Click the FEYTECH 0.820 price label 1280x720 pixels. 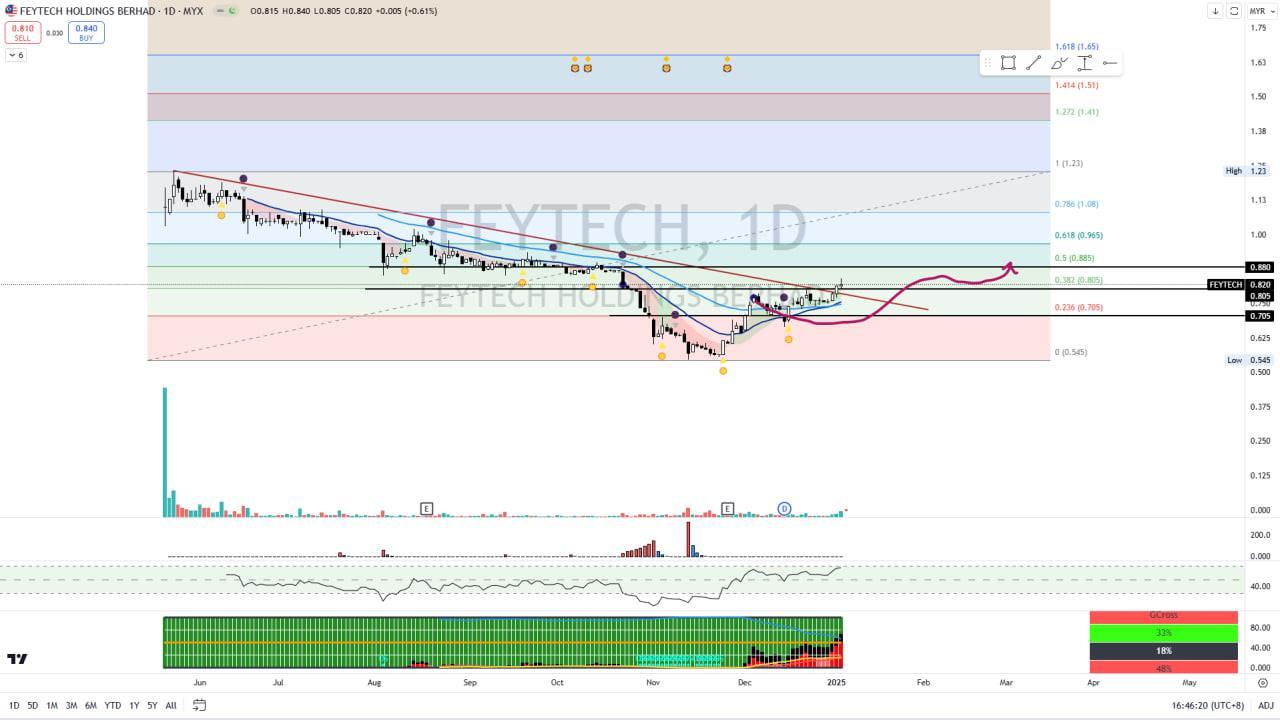(x=1240, y=285)
